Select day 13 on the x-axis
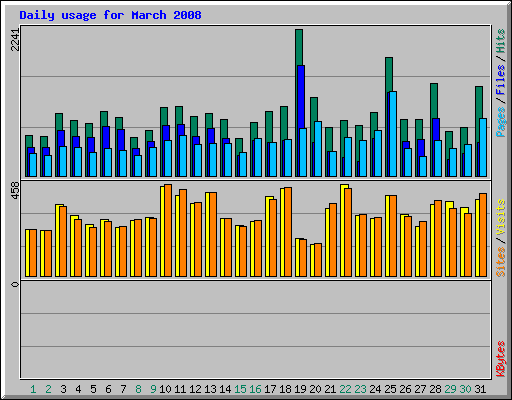 pos(210,389)
